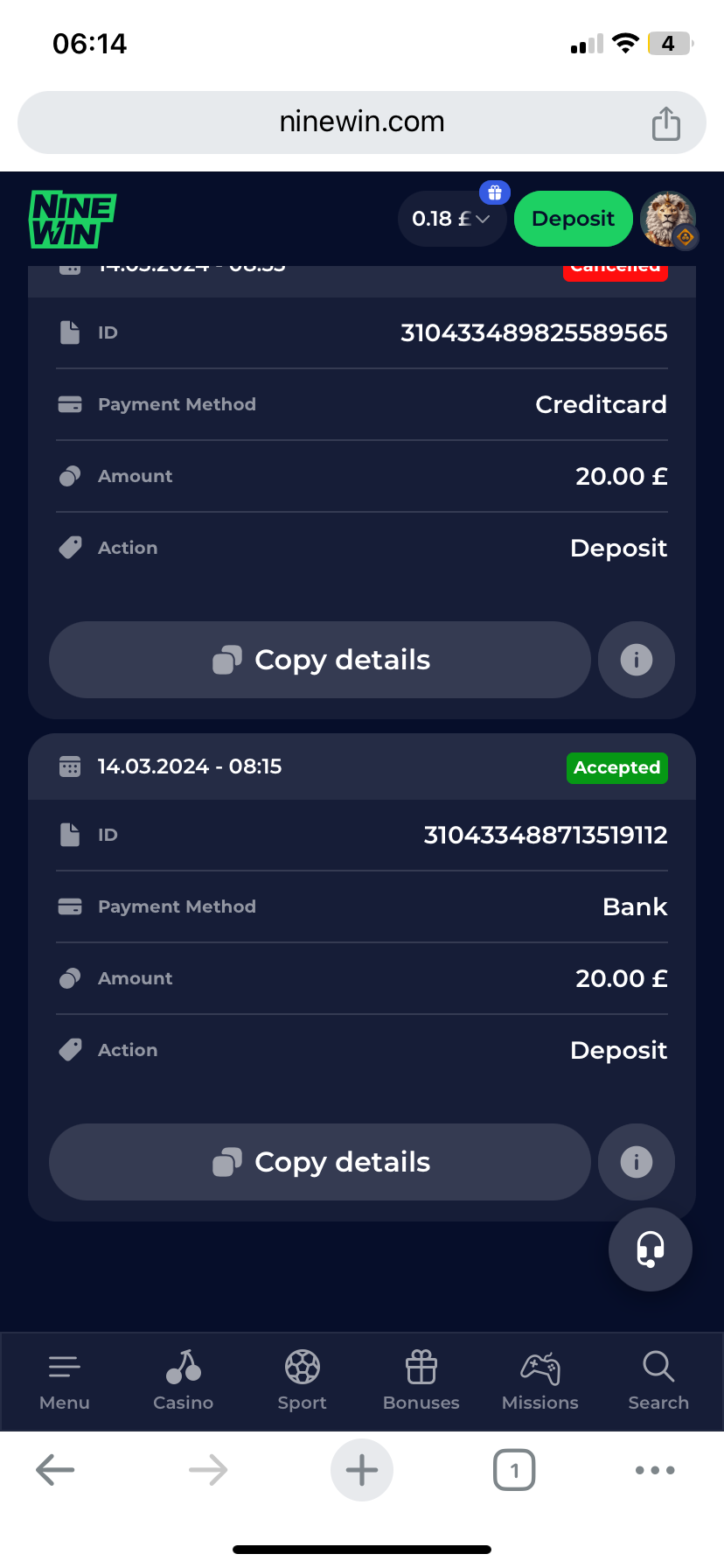The image size is (724, 1568).
Task: Open the gift bonus badge icon
Action: pyautogui.click(x=494, y=192)
